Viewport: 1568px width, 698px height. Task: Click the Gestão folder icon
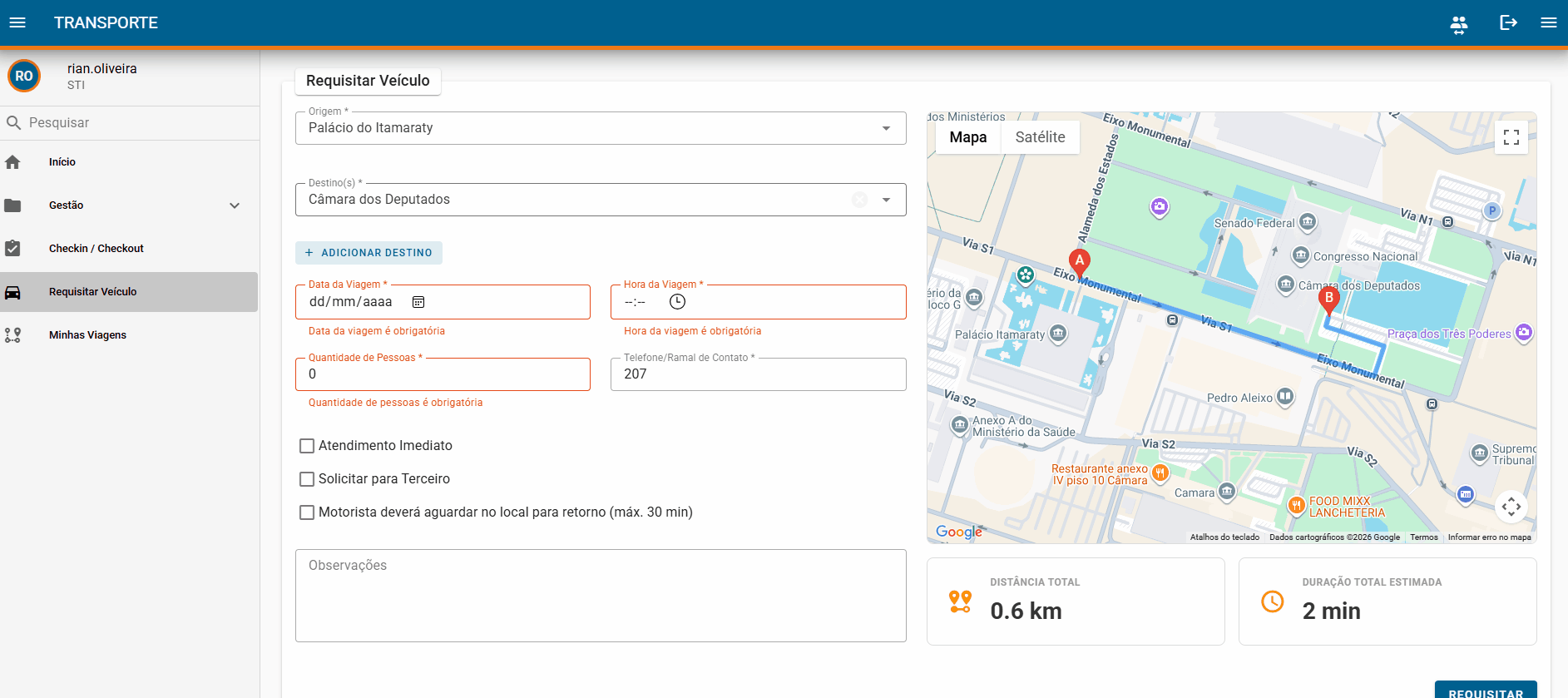coord(12,205)
